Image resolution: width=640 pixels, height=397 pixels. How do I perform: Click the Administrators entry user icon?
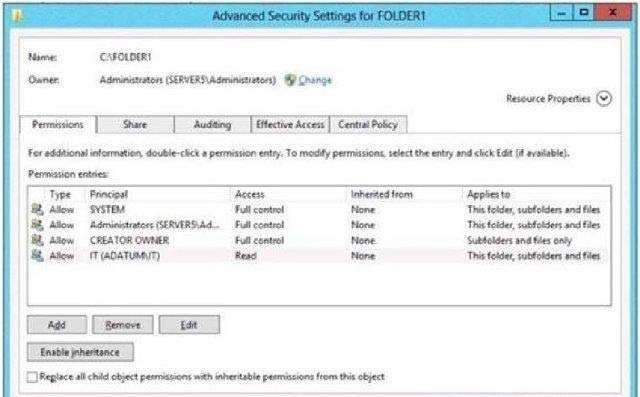(x=37, y=225)
